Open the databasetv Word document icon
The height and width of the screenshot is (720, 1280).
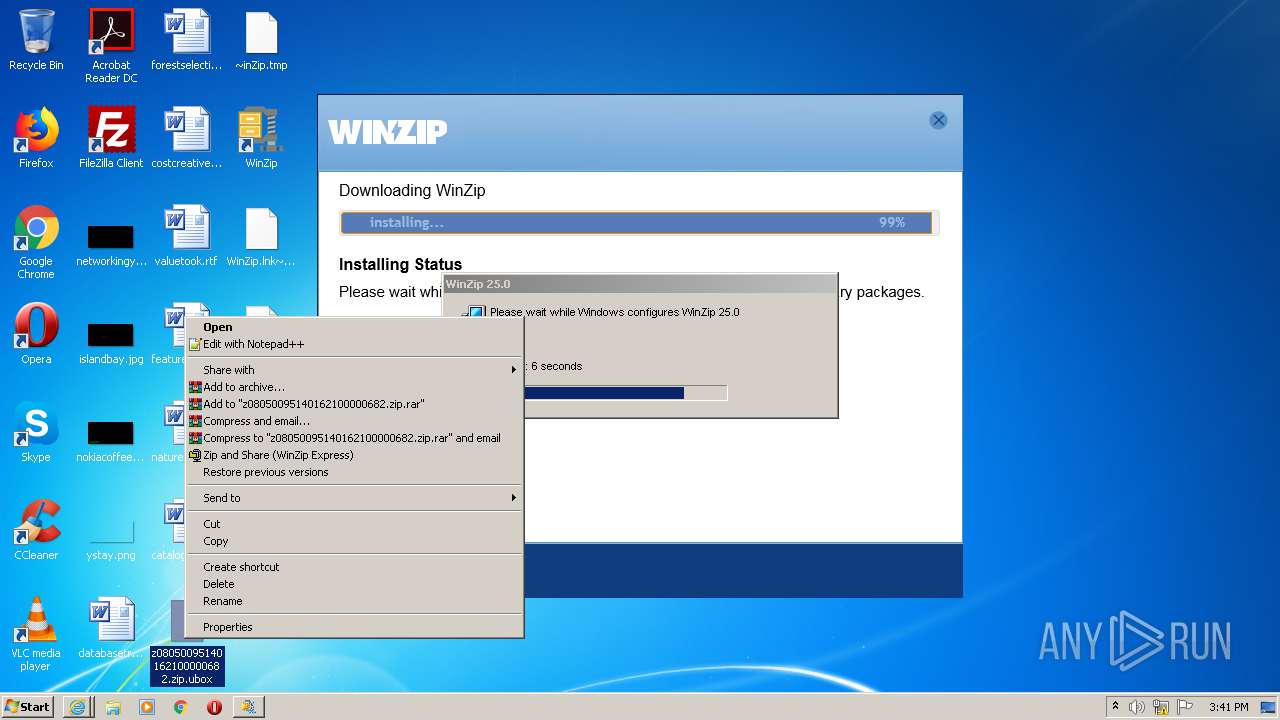[x=111, y=628]
